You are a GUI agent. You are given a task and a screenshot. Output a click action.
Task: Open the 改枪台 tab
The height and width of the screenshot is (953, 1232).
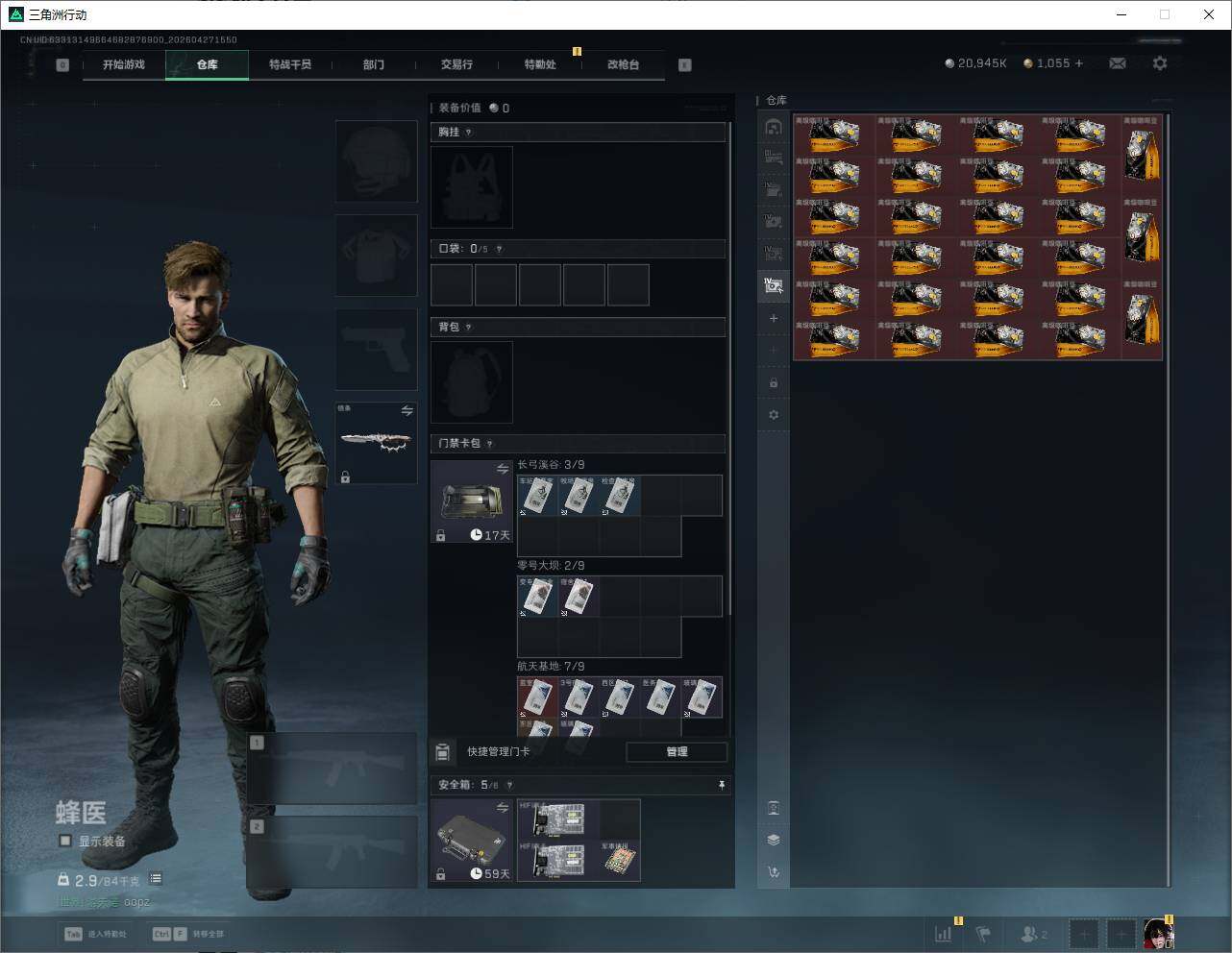(623, 64)
